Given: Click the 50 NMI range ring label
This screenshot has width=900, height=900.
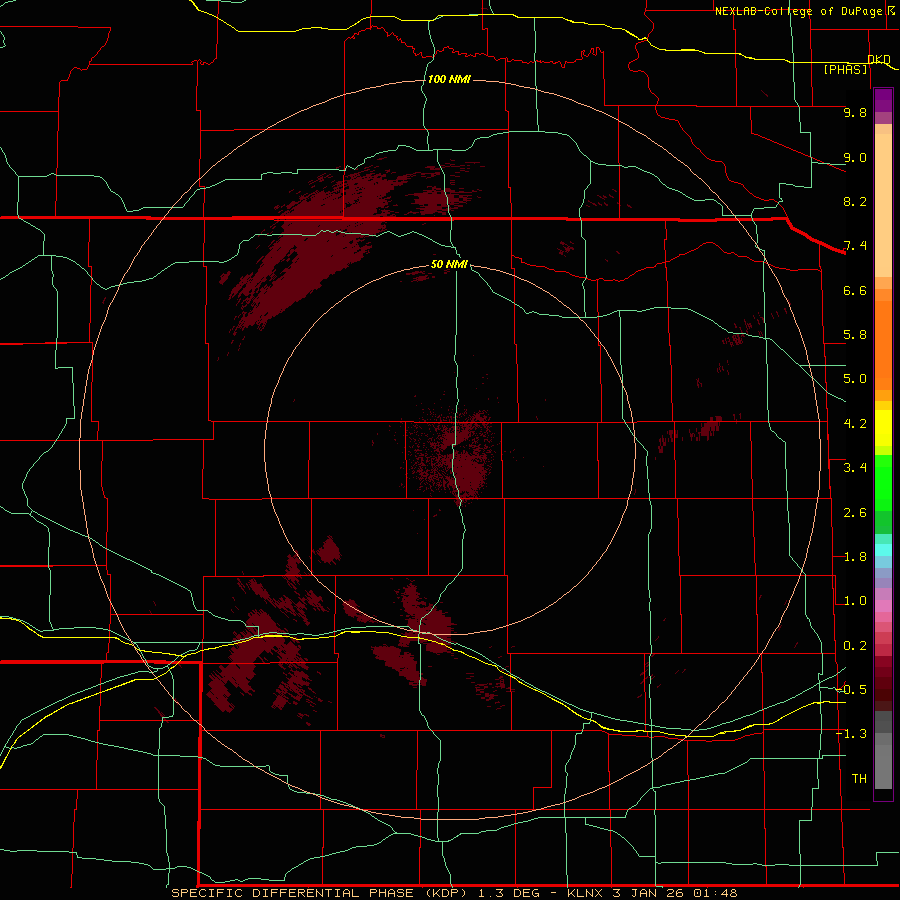Looking at the screenshot, I should coord(449,264).
